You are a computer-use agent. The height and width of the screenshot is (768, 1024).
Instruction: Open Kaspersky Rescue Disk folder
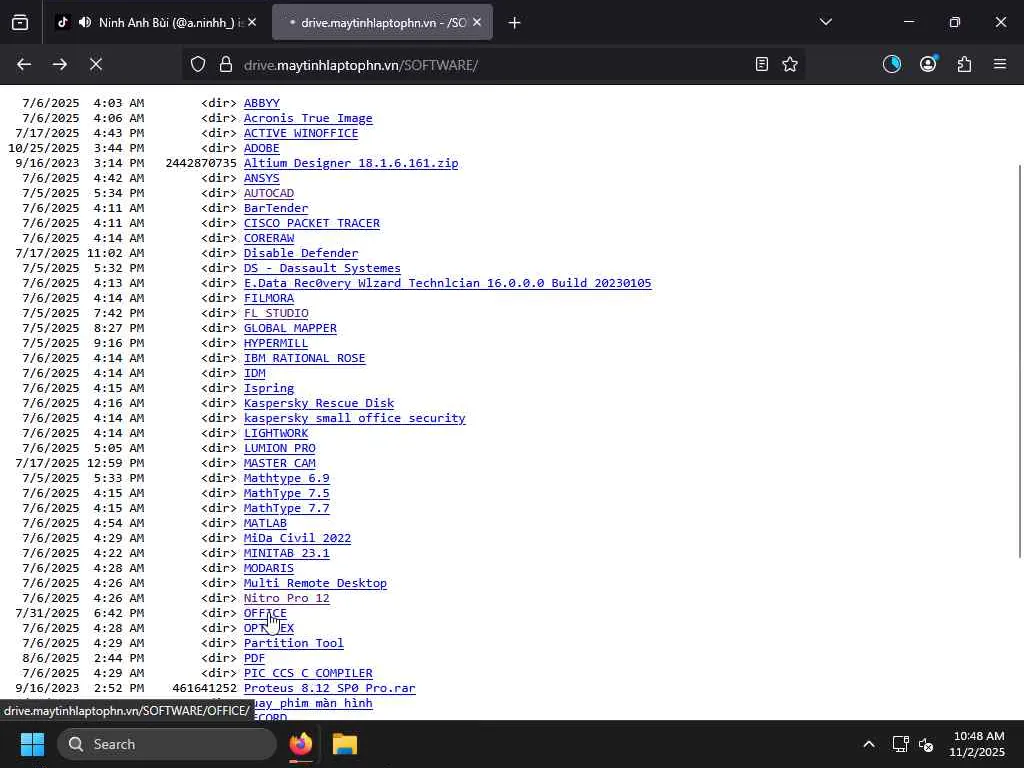coord(319,404)
